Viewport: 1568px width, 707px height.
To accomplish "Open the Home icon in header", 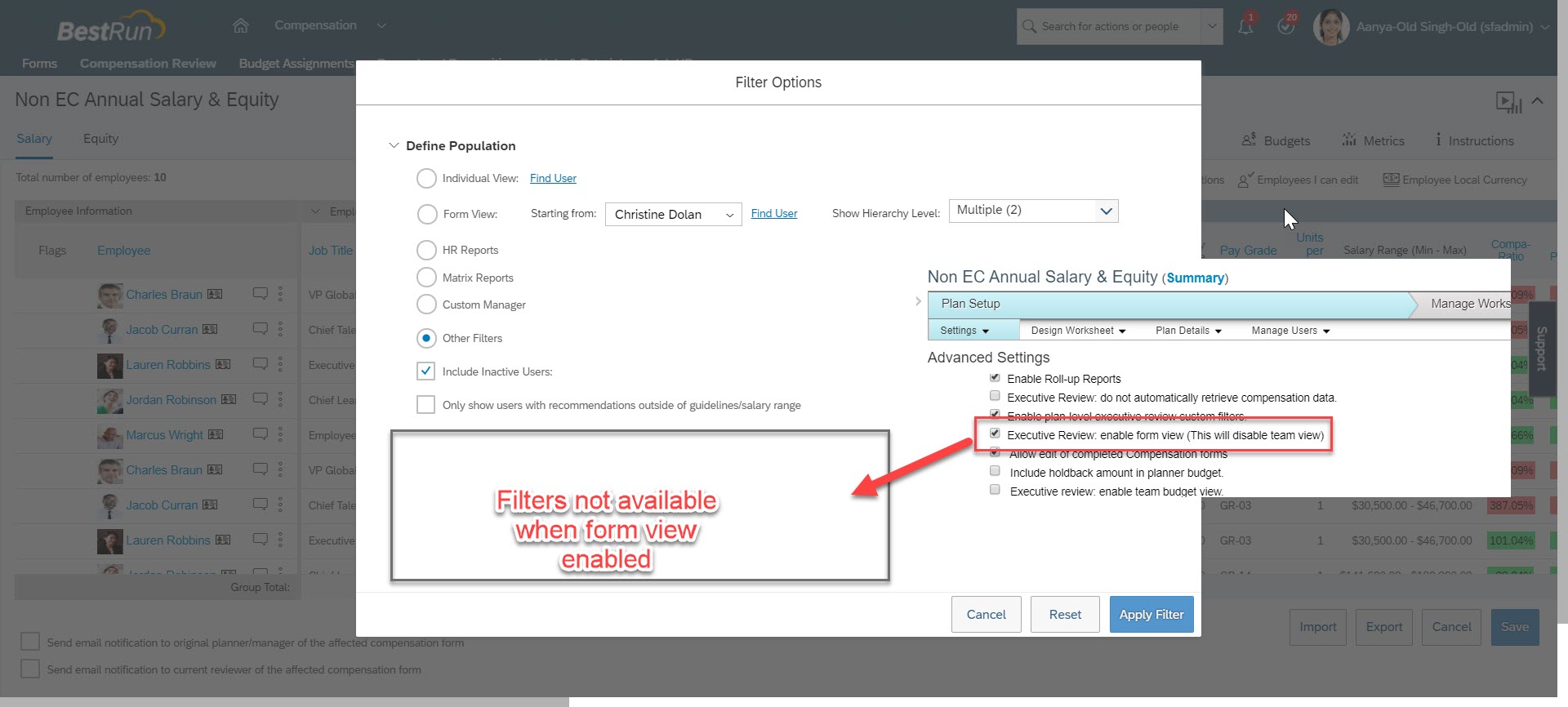I will click(241, 26).
